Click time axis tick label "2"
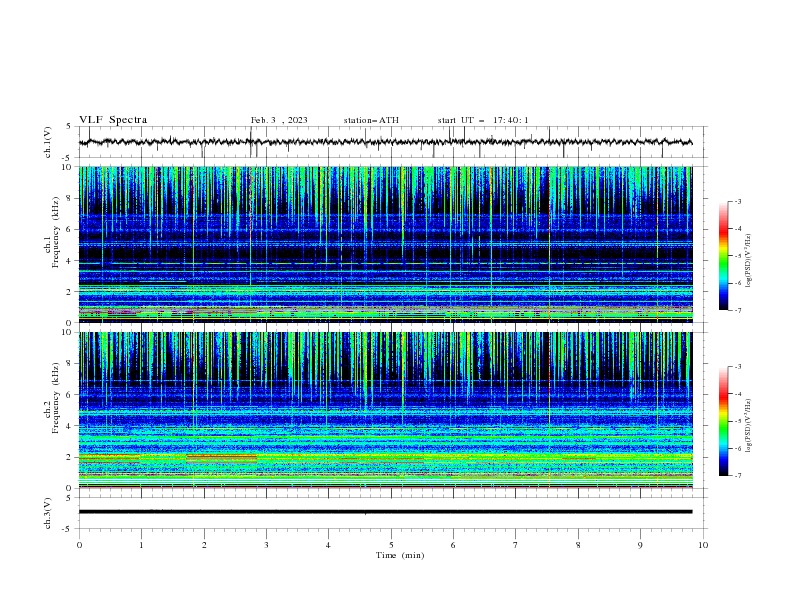 pyautogui.click(x=204, y=545)
